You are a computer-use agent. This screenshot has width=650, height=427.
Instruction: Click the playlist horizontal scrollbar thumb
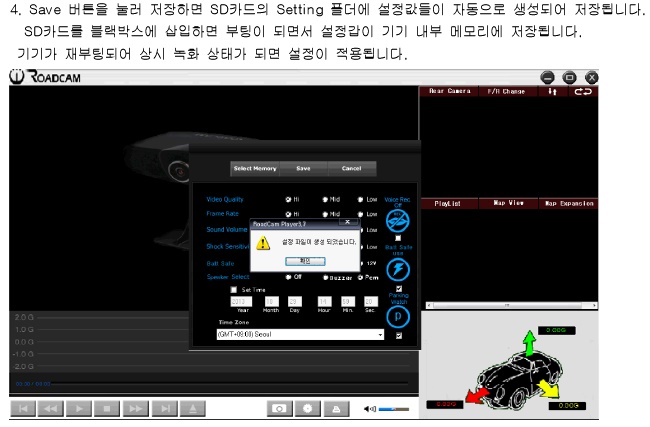tap(507, 306)
